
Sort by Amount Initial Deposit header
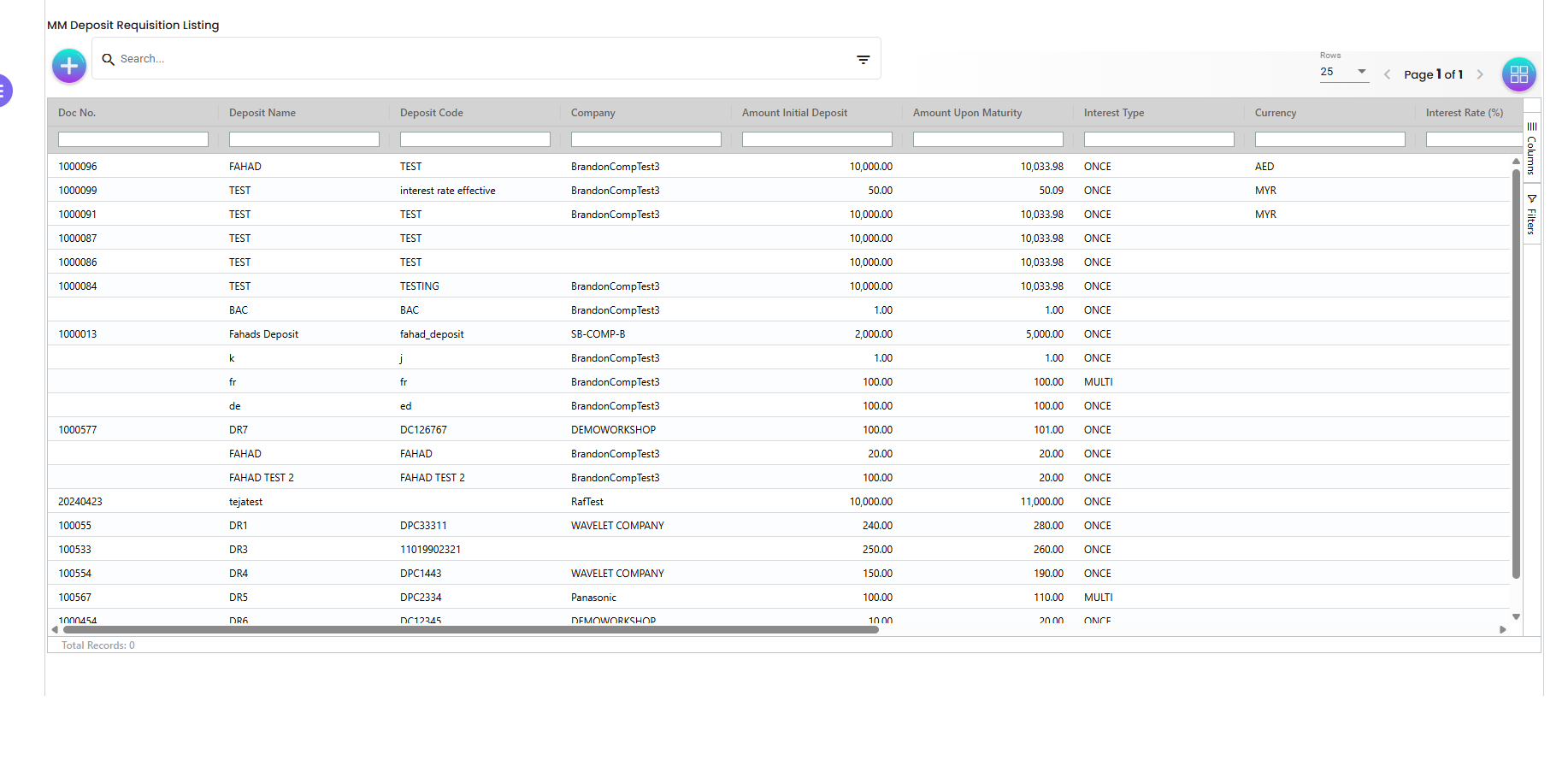tap(795, 113)
